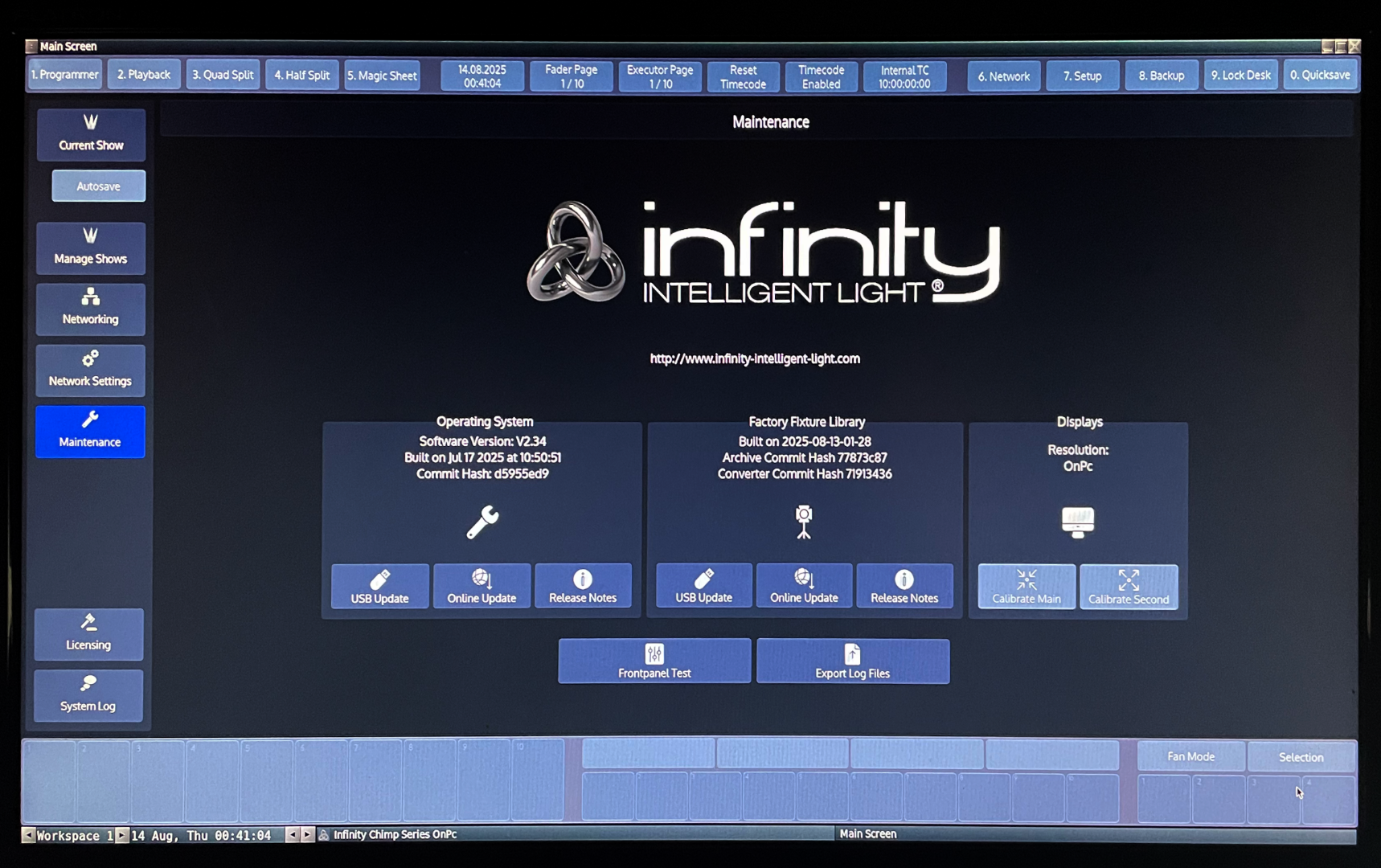Viewport: 1381px width, 868px height.
Task: Run the Frontpanel Test
Action: 654,661
